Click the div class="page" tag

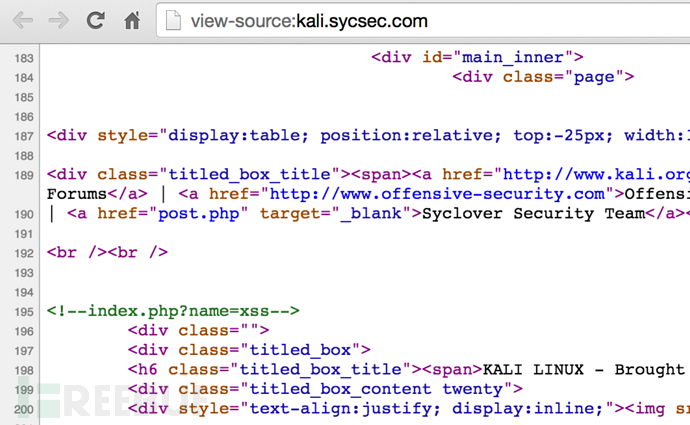click(x=543, y=77)
